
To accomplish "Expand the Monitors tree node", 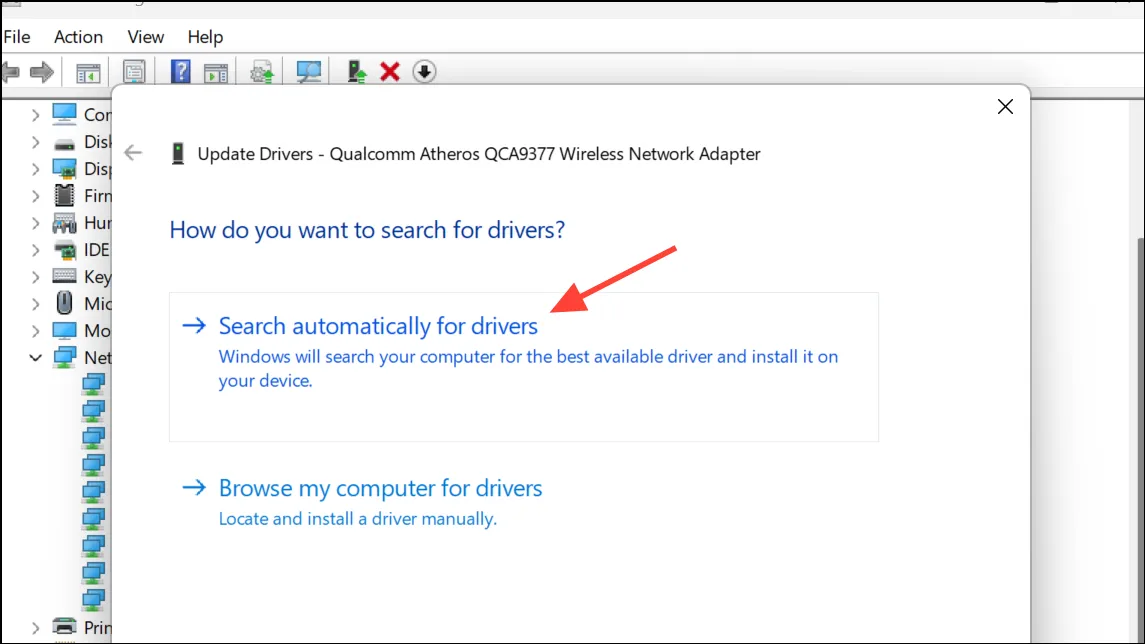I will pyautogui.click(x=35, y=331).
